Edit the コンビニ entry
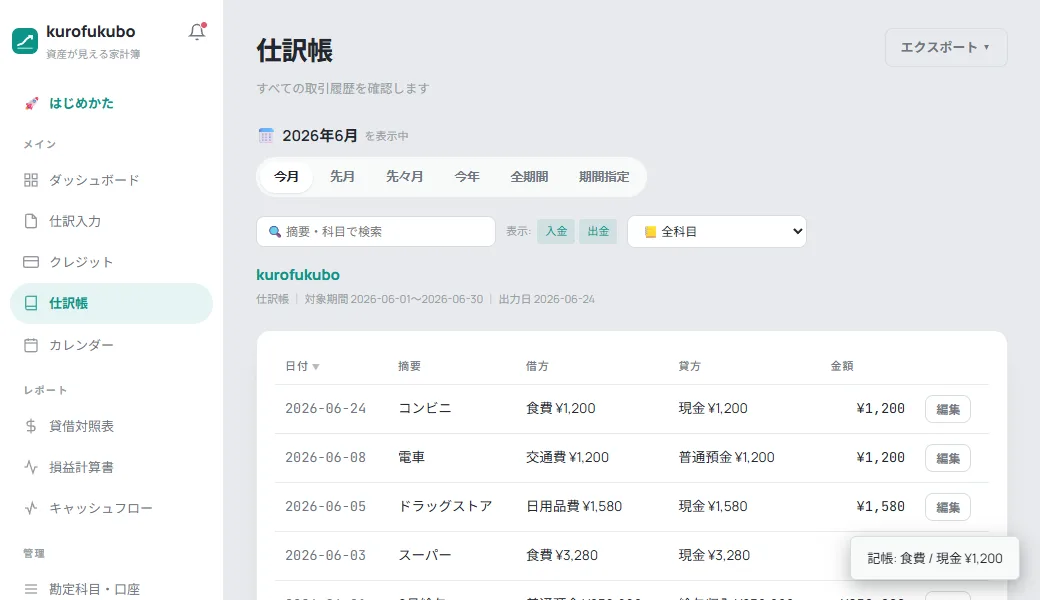This screenshot has height=600, width=1040. (948, 409)
